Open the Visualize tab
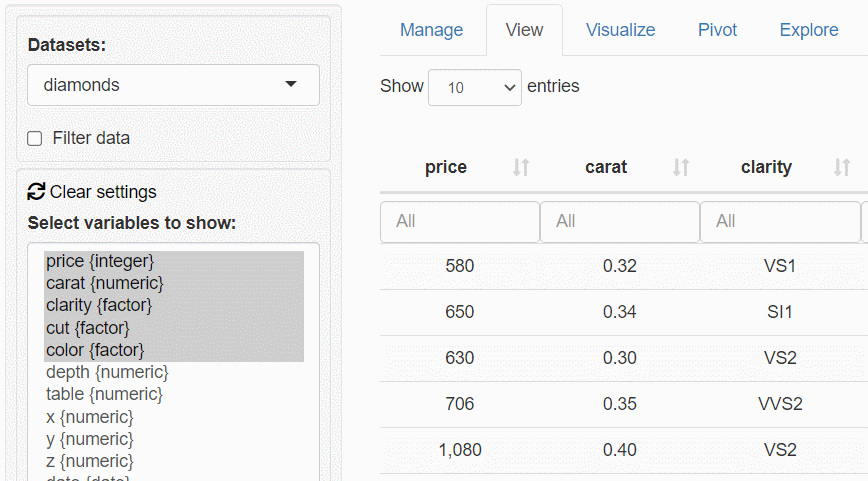Image resolution: width=868 pixels, height=481 pixels. [620, 30]
